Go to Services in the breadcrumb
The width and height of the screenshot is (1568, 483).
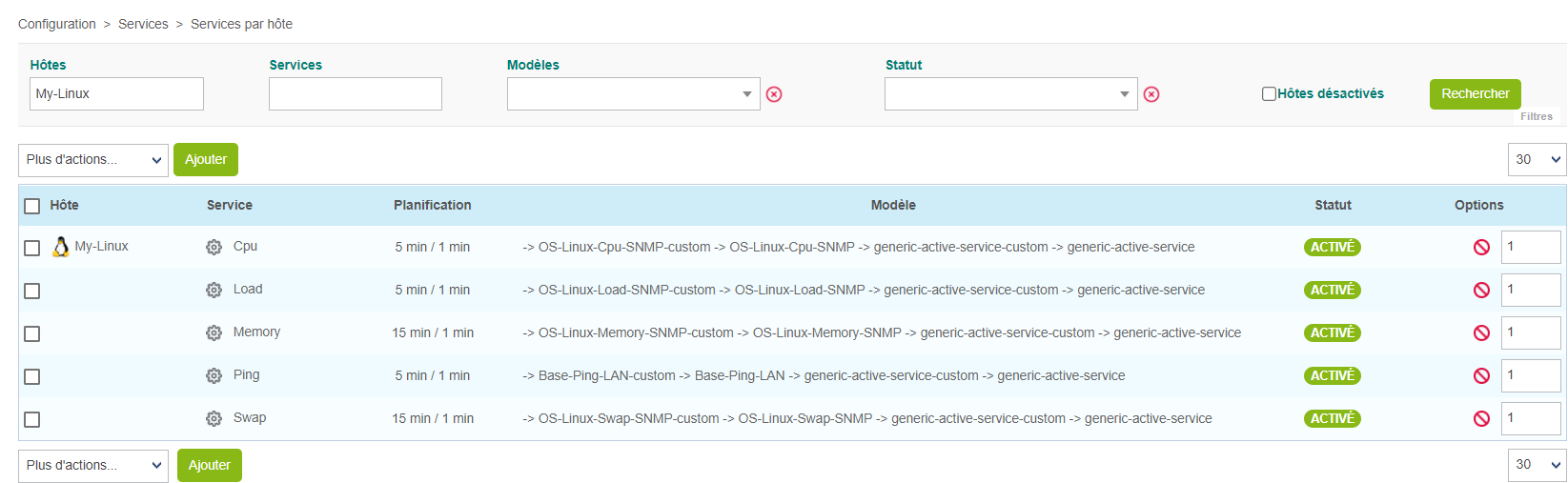(143, 24)
